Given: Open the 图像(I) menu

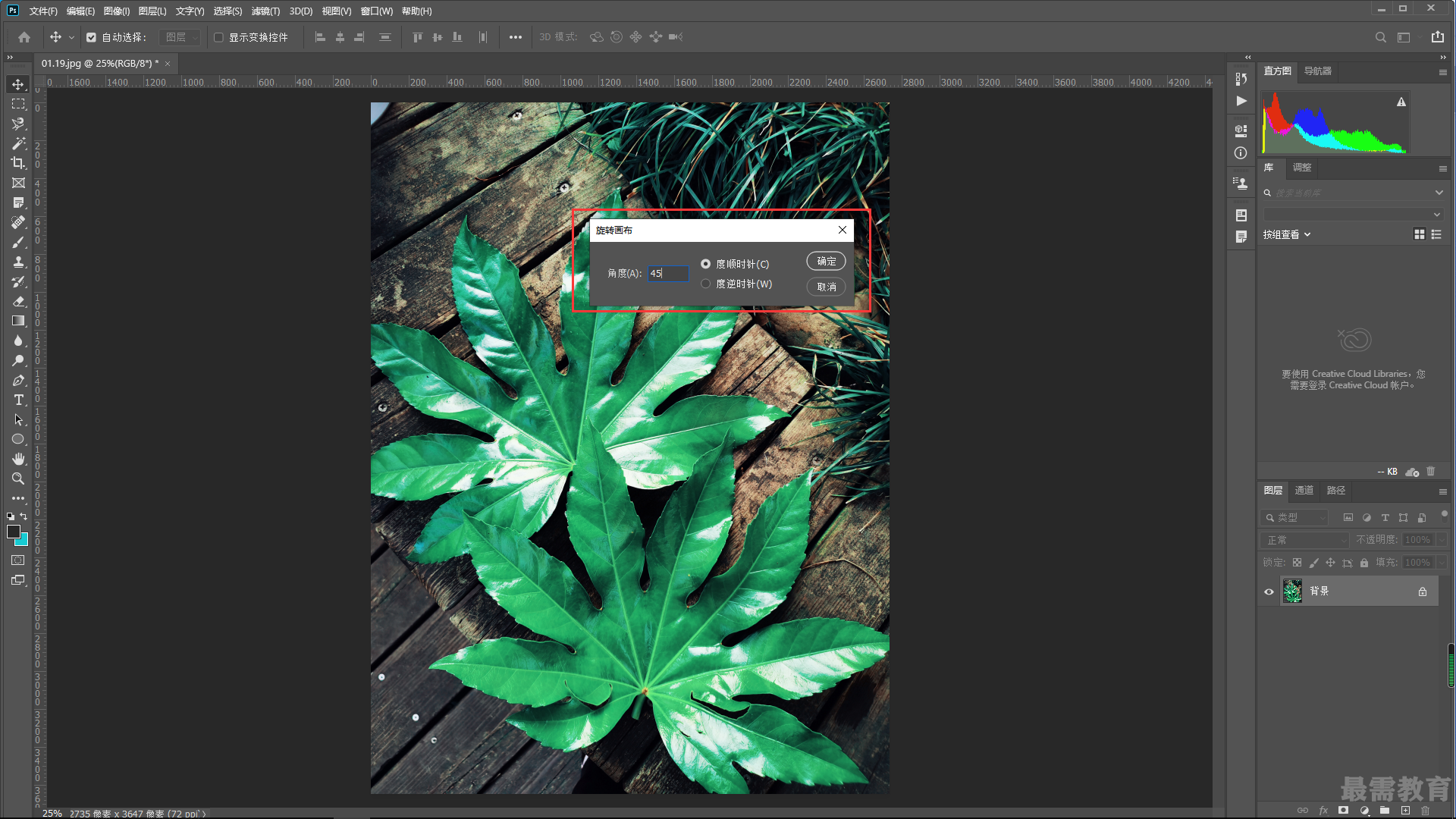Looking at the screenshot, I should tap(117, 11).
